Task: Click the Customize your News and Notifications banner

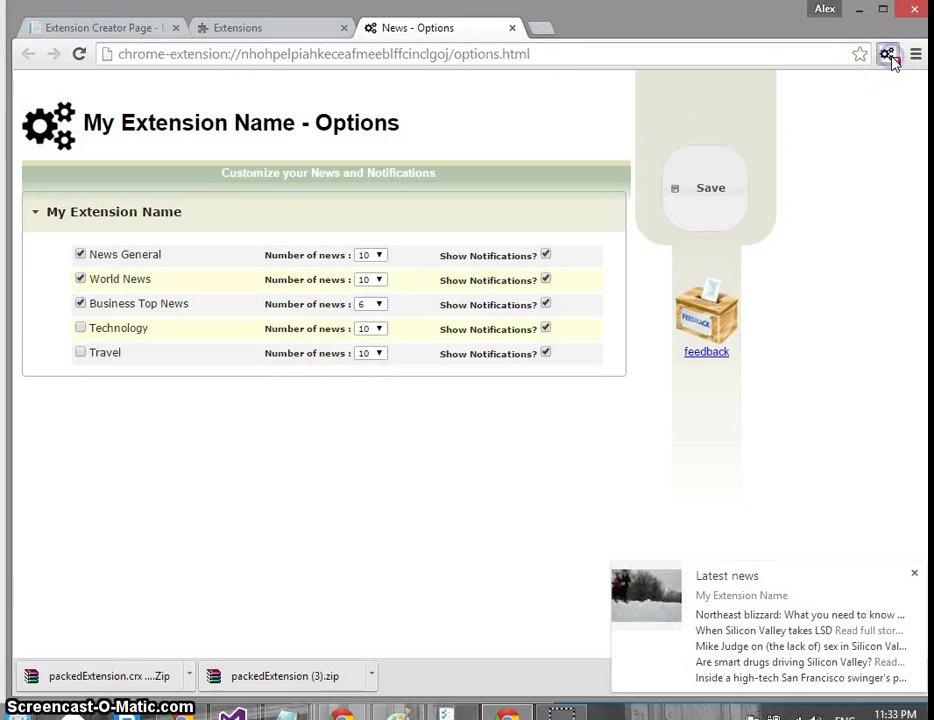Action: click(326, 173)
